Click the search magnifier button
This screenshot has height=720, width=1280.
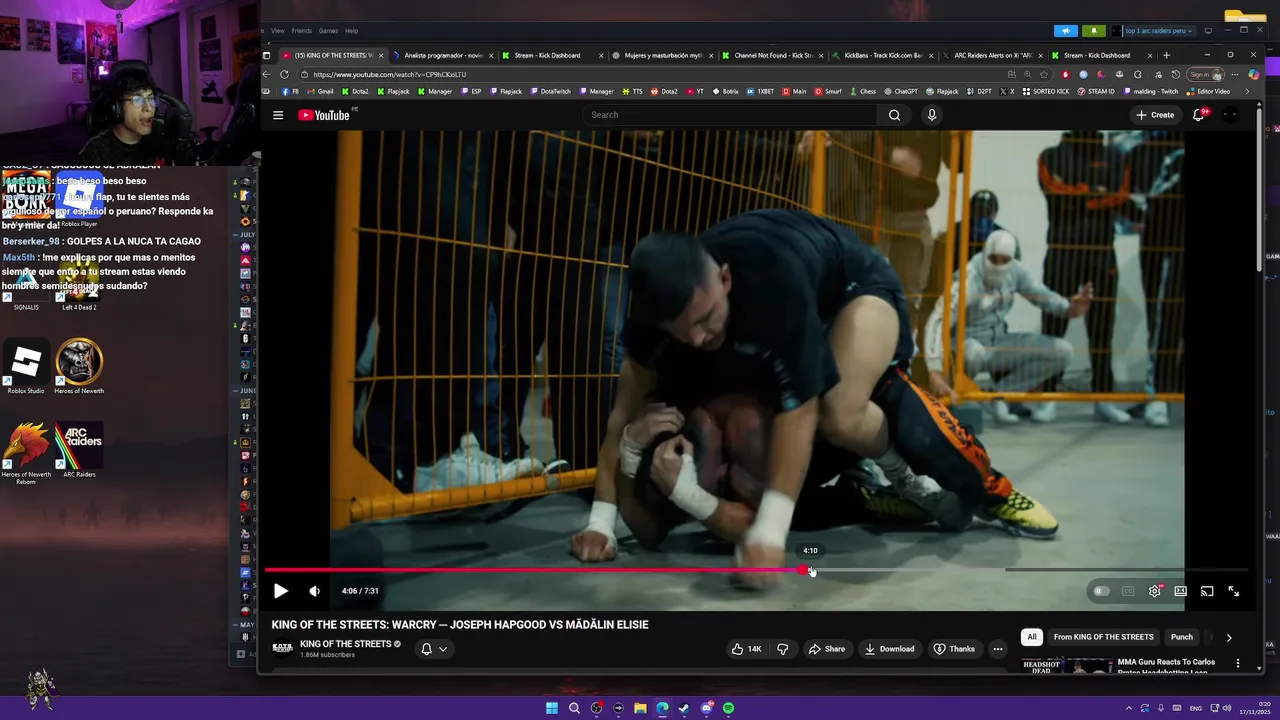[x=894, y=115]
